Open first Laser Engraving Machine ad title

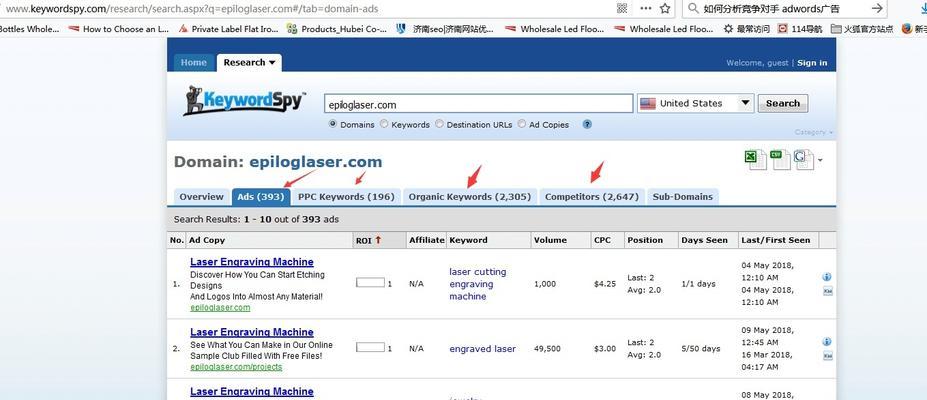[x=252, y=262]
